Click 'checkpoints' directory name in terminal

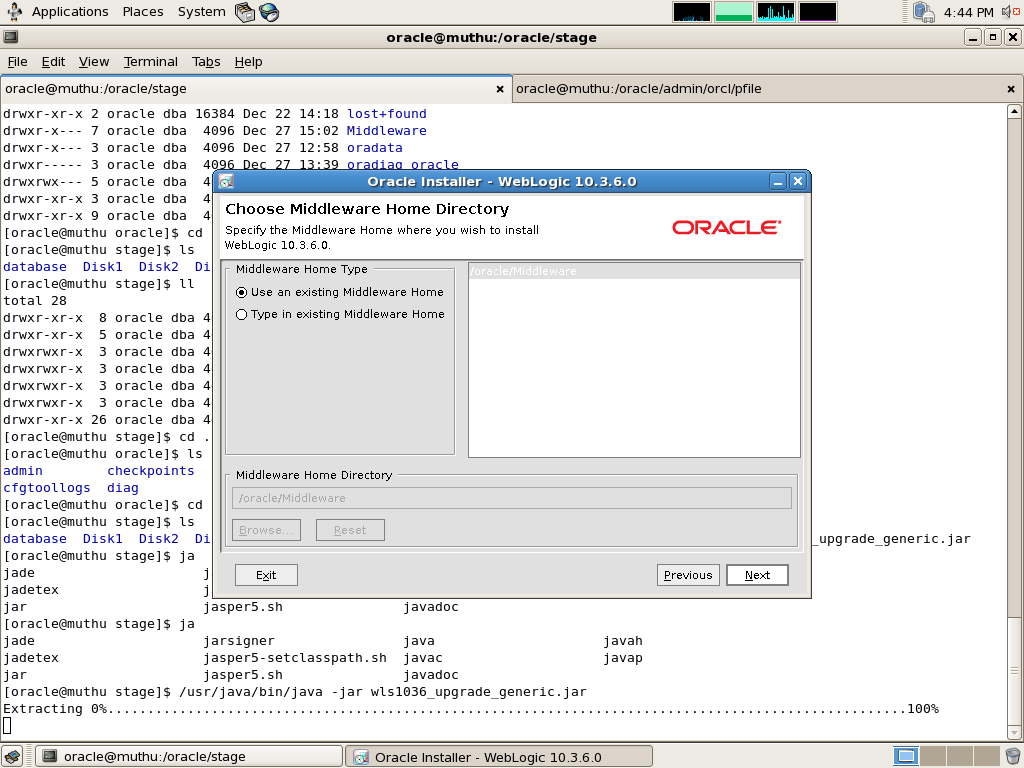tap(151, 471)
